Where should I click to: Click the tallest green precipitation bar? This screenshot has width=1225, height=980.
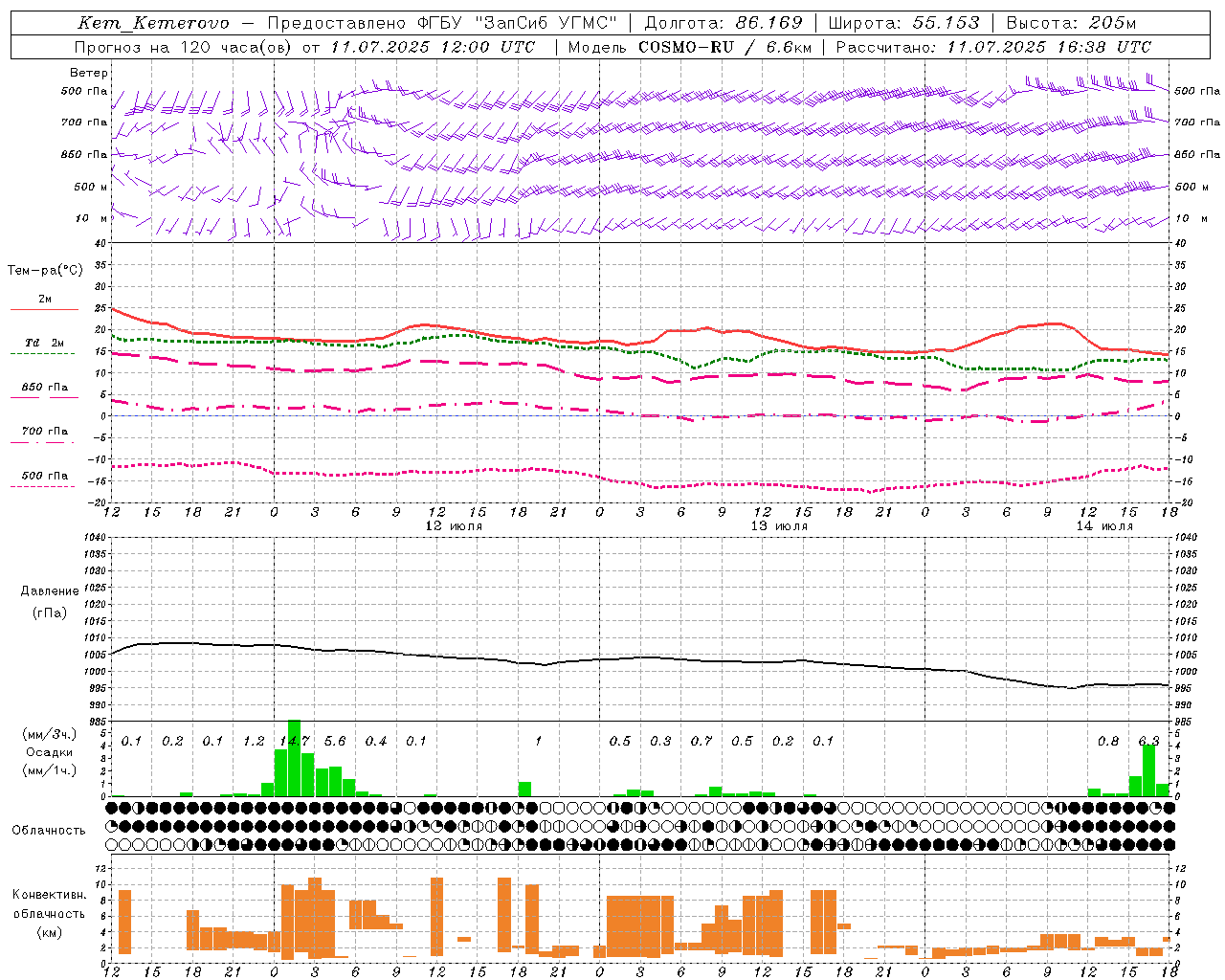(x=294, y=758)
